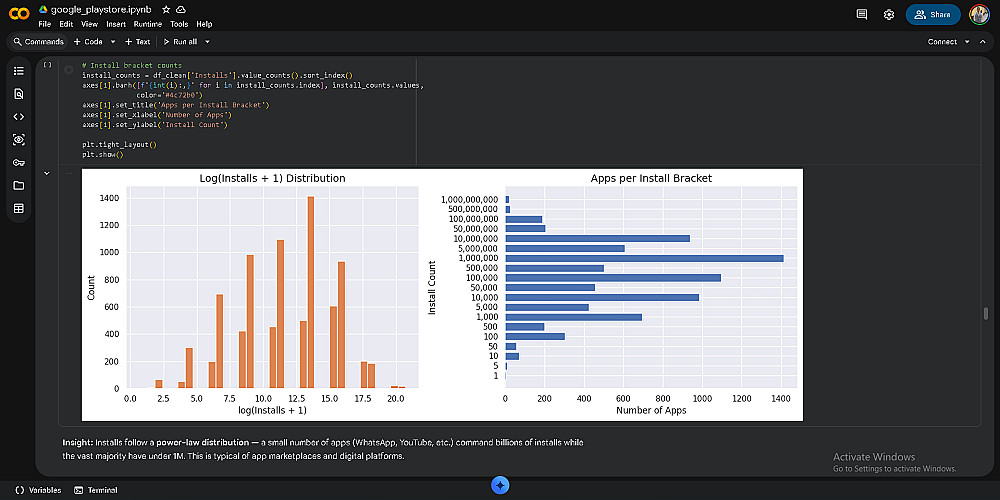Open the Connect options dropdown arrow
Image resolution: width=1000 pixels, height=500 pixels.
(x=968, y=42)
